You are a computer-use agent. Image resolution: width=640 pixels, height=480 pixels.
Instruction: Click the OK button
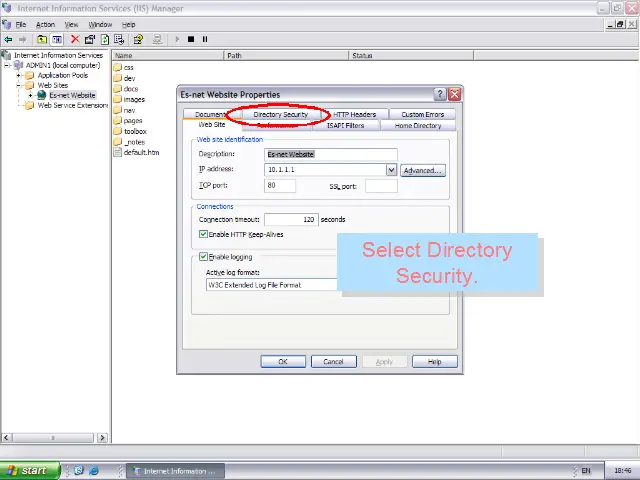(283, 362)
